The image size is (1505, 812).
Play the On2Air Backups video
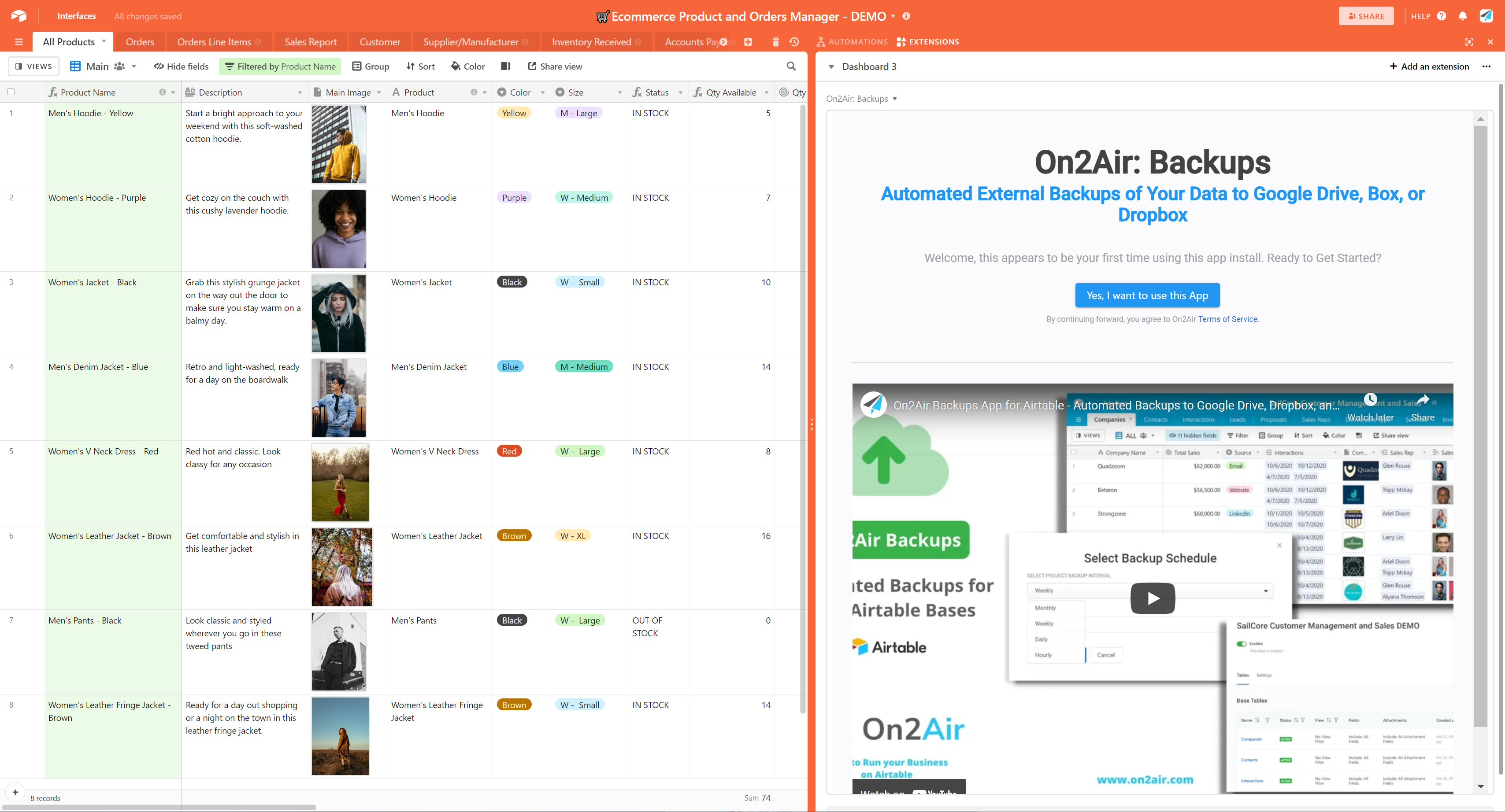(x=1152, y=598)
